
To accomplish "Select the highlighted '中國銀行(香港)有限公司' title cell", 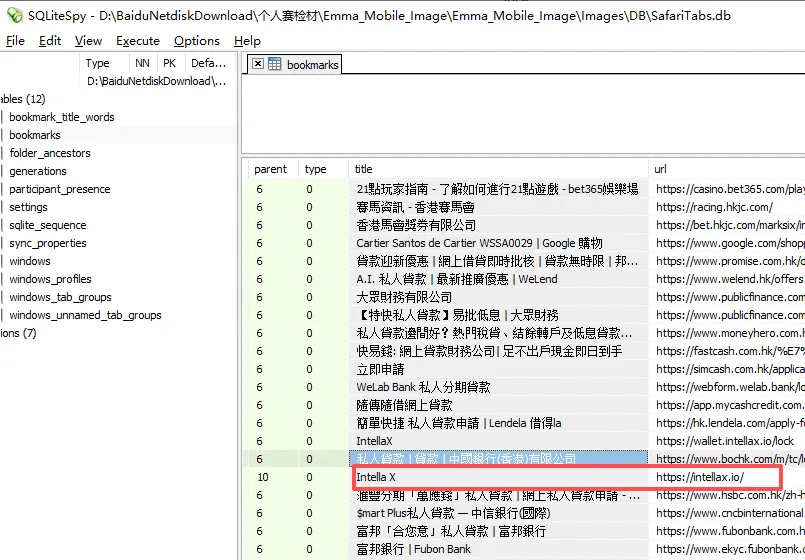I will tap(499, 458).
